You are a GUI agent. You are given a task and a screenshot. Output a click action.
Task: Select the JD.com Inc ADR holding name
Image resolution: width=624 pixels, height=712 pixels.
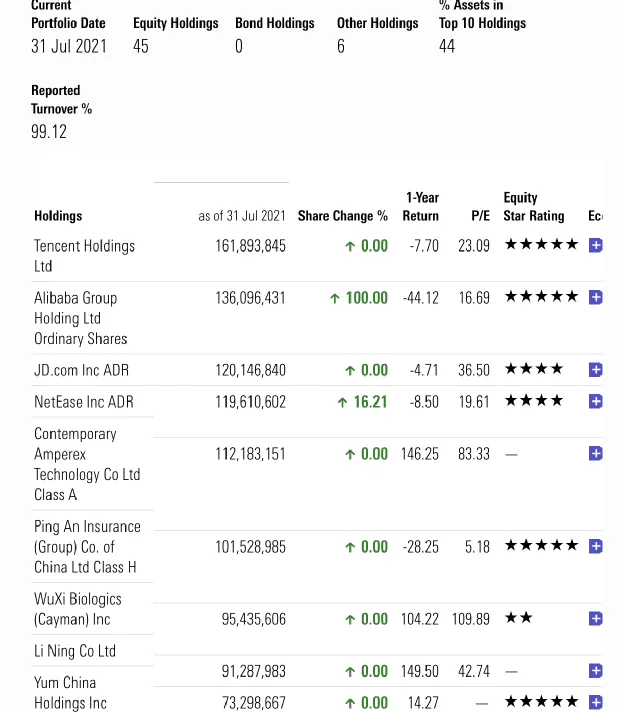[x=81, y=370]
